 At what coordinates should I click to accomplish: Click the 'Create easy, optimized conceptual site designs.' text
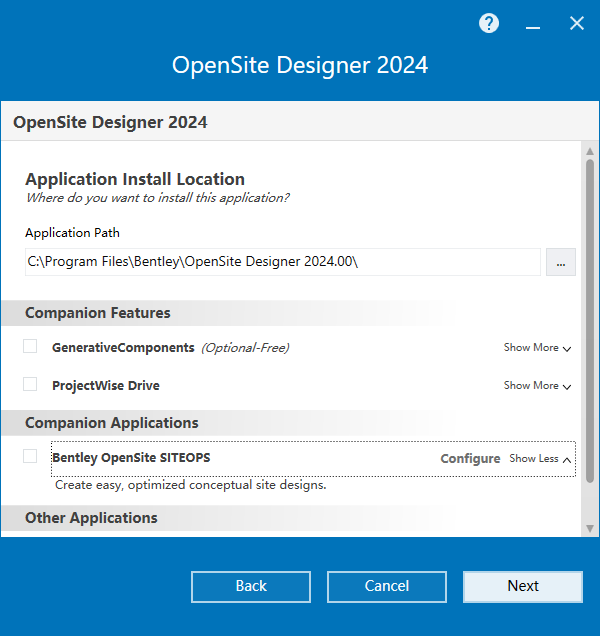click(x=191, y=485)
